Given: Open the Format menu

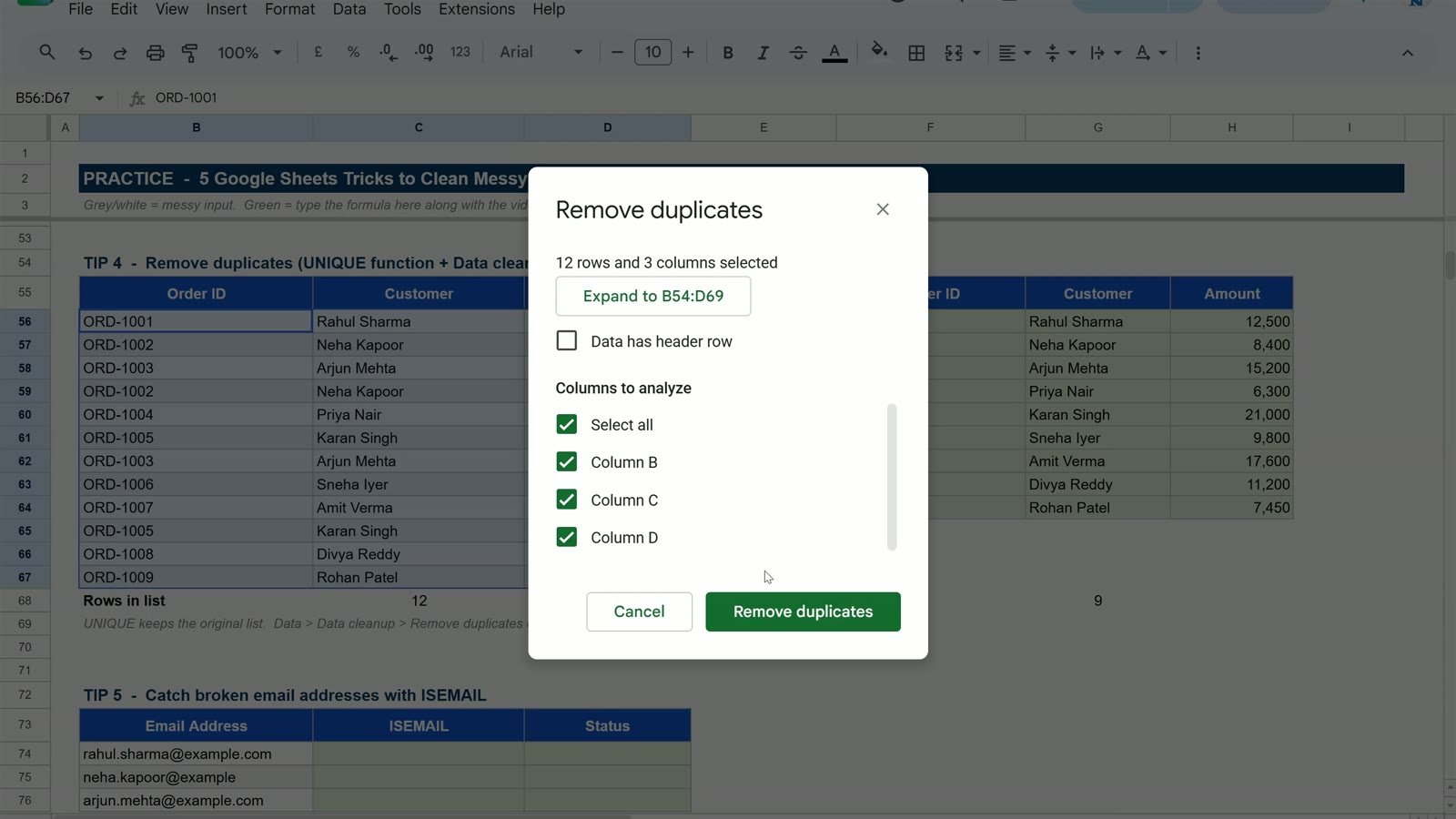Looking at the screenshot, I should point(289,9).
